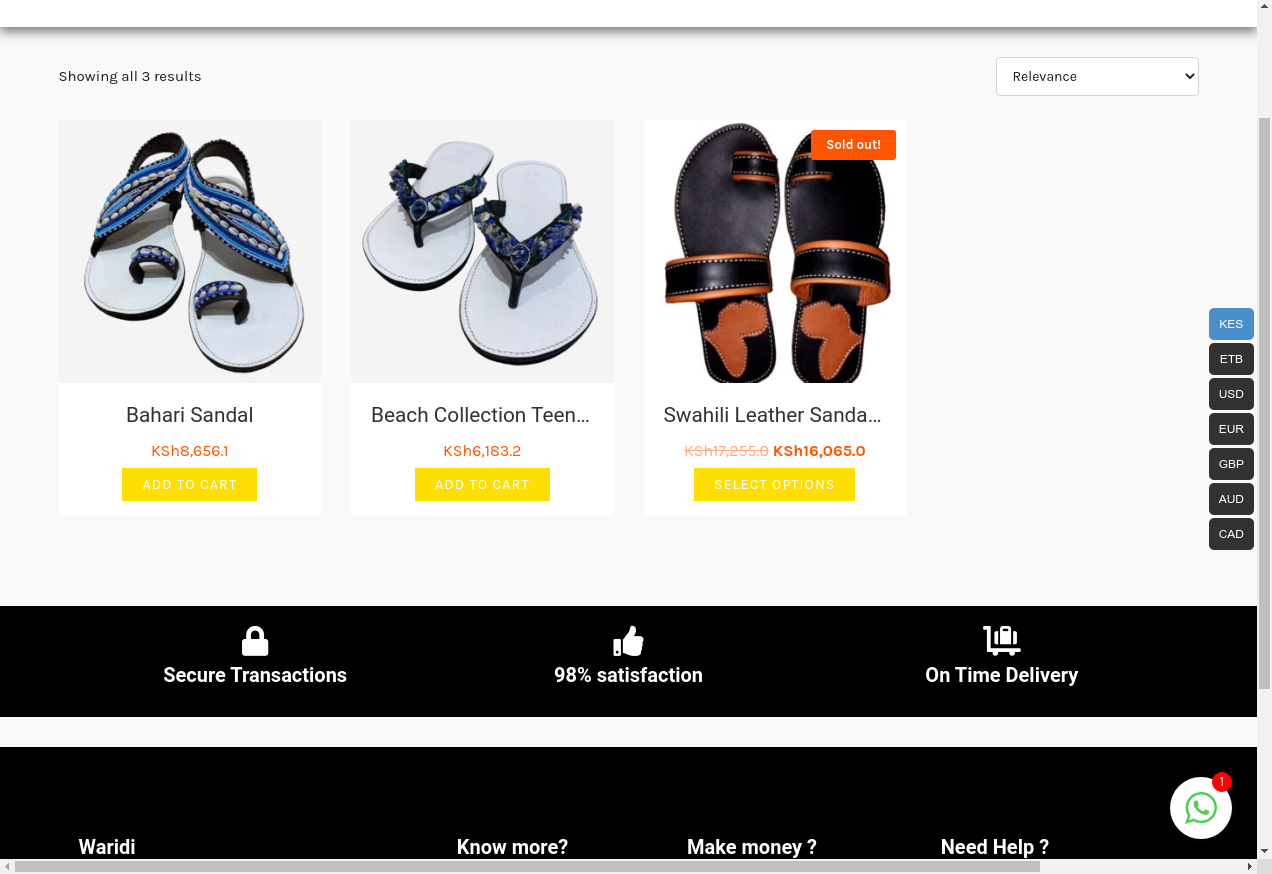Image resolution: width=1272 pixels, height=874 pixels.
Task: Choose the AUD currency button
Action: tap(1231, 499)
